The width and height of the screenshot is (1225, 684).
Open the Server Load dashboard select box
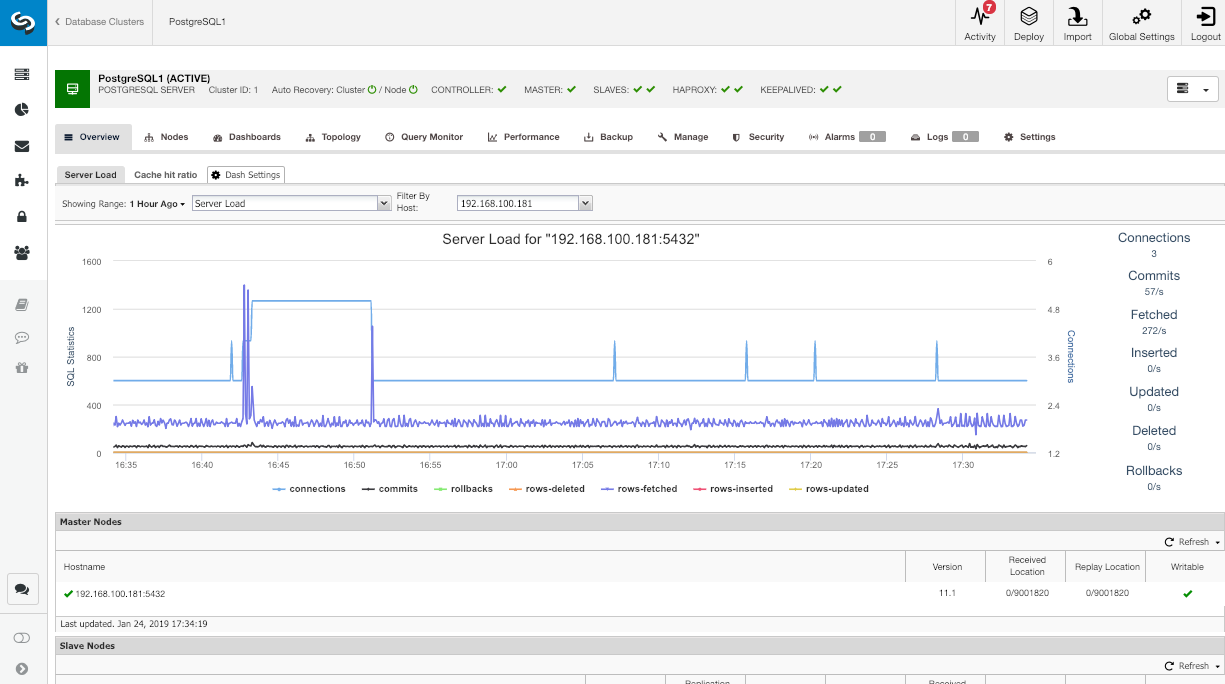point(291,203)
